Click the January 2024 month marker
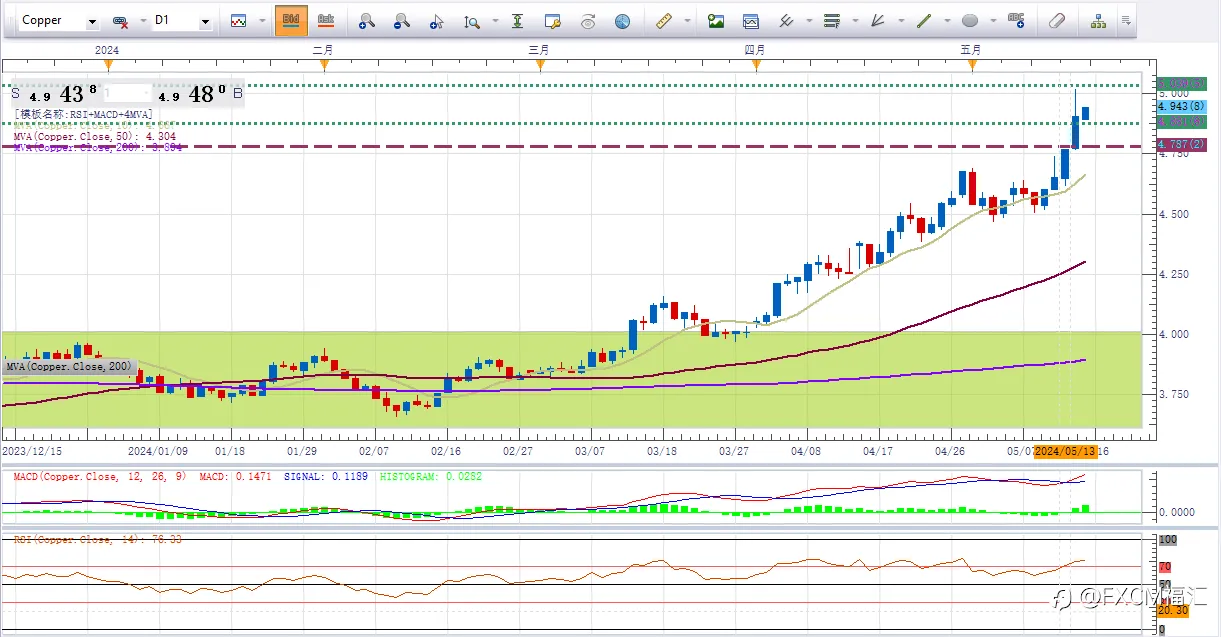This screenshot has height=637, width=1221. 108,51
